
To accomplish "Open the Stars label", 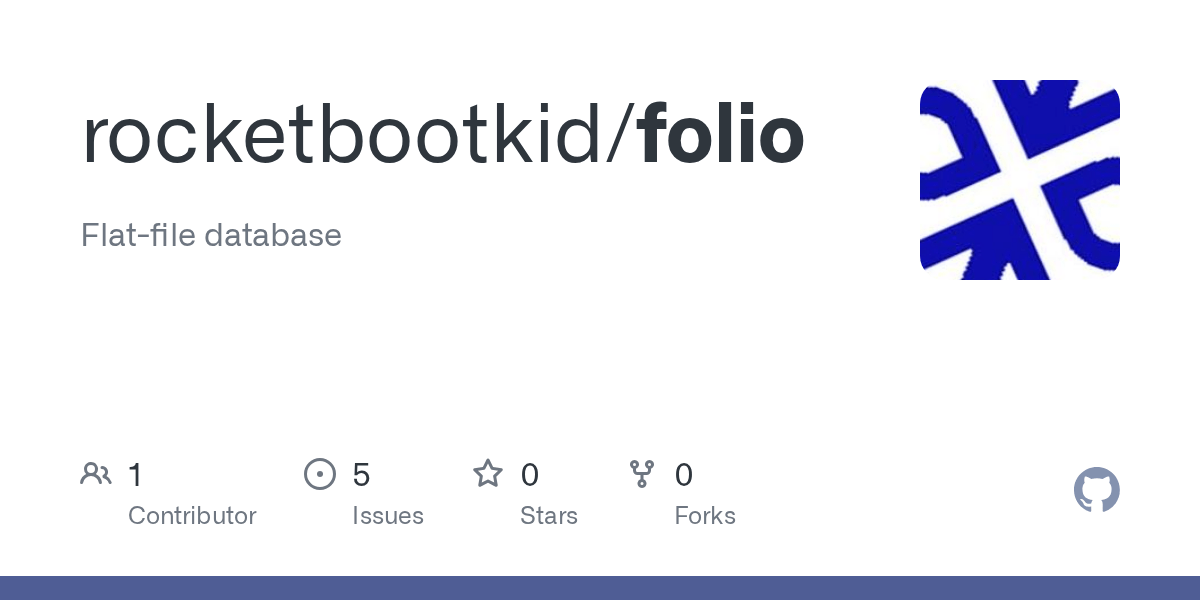I will [549, 516].
